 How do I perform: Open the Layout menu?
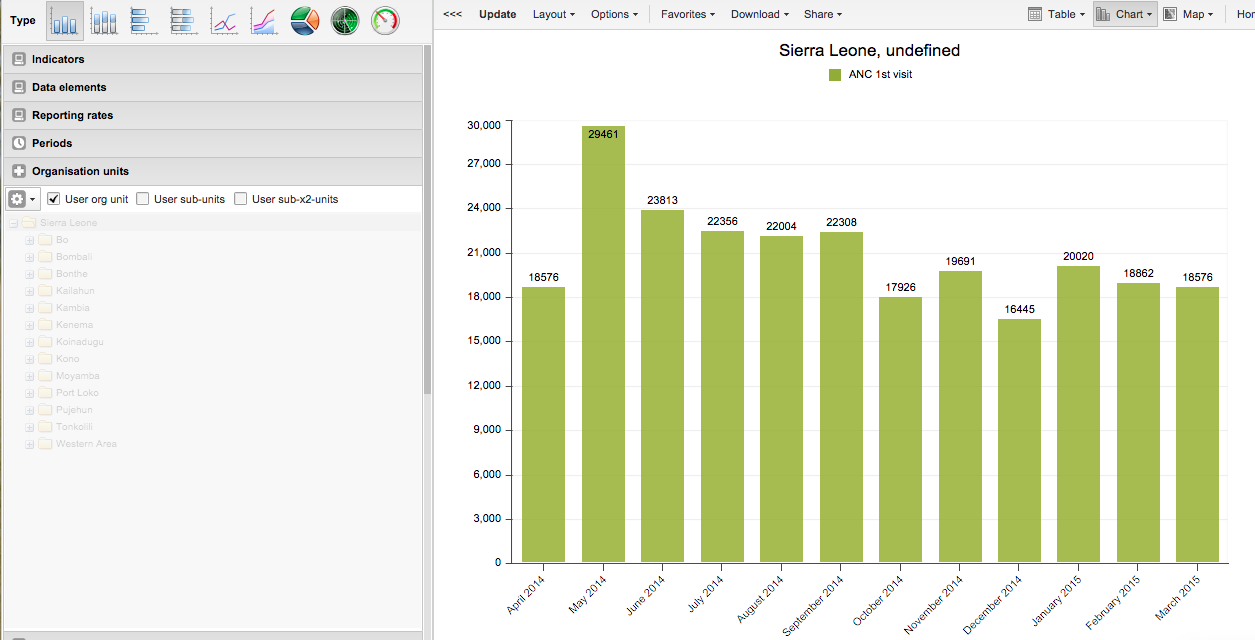pyautogui.click(x=554, y=14)
